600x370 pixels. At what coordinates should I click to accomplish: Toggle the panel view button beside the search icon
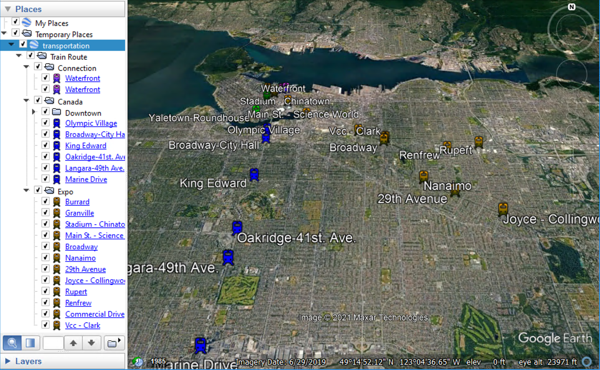tap(30, 343)
